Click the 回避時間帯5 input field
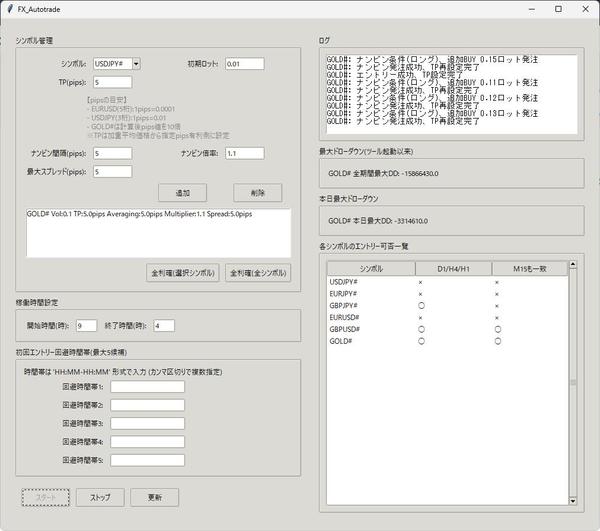This screenshot has height=531, width=600. coord(147,460)
